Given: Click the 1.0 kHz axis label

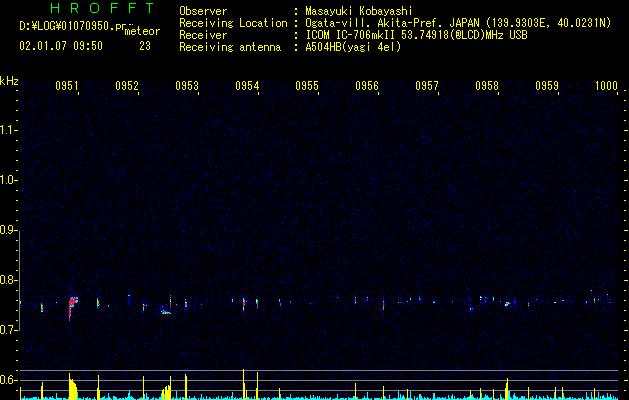Looking at the screenshot, I should pyautogui.click(x=8, y=180).
